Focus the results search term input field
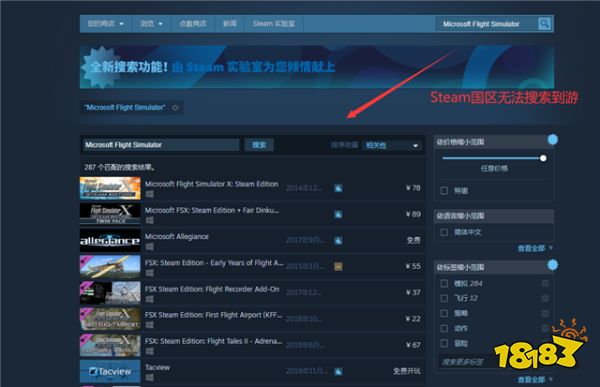This screenshot has height=387, width=600. (161, 145)
